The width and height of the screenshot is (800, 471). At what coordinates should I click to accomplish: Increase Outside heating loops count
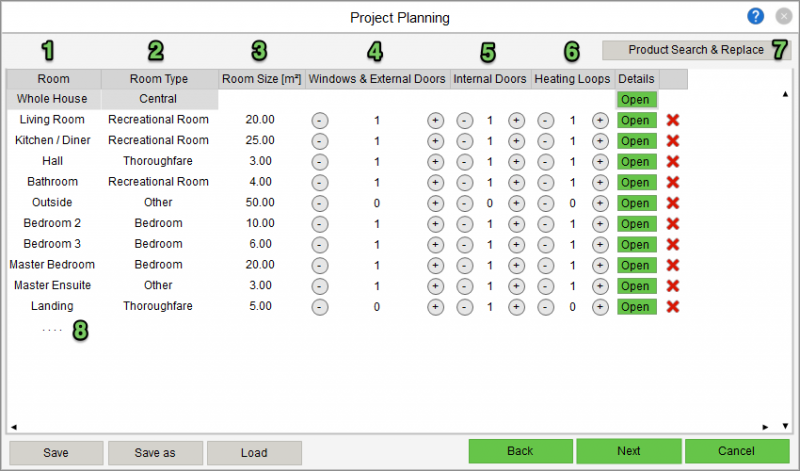[599, 203]
